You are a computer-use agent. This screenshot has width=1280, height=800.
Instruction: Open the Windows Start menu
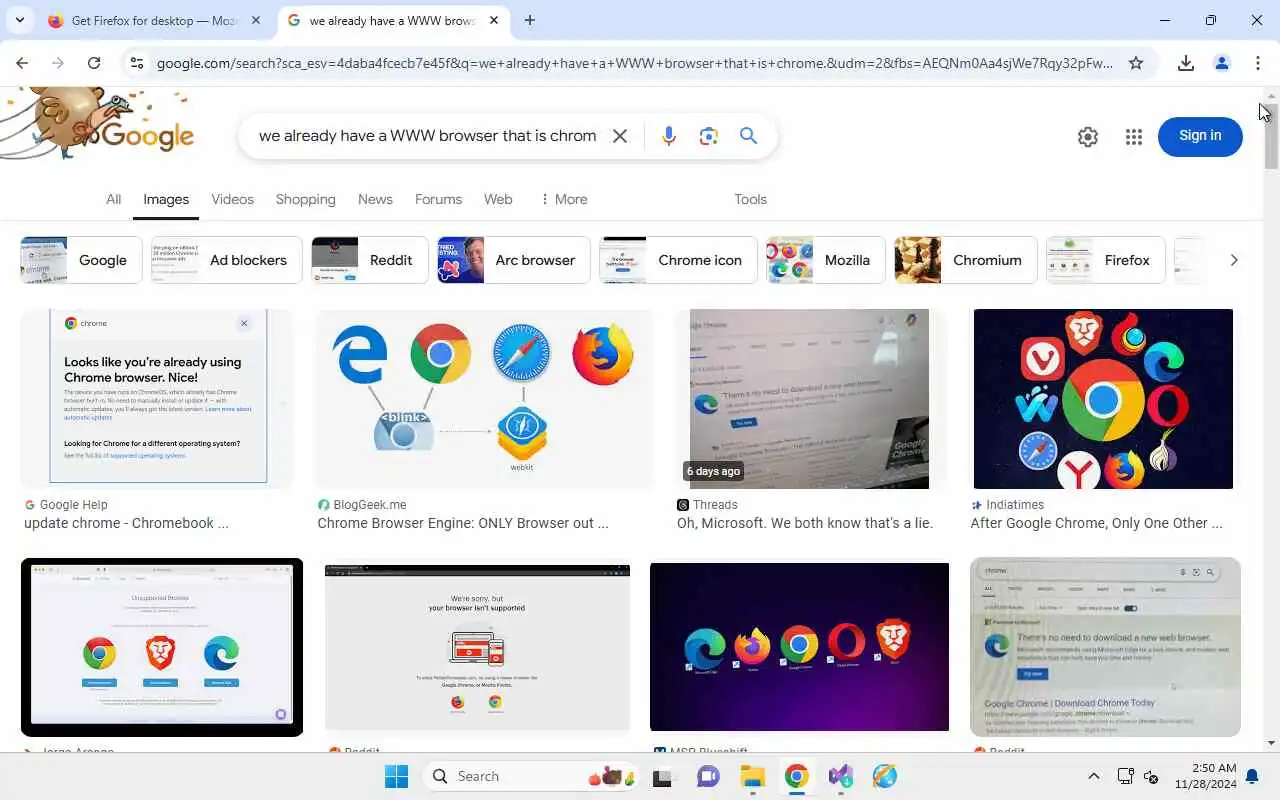click(397, 776)
